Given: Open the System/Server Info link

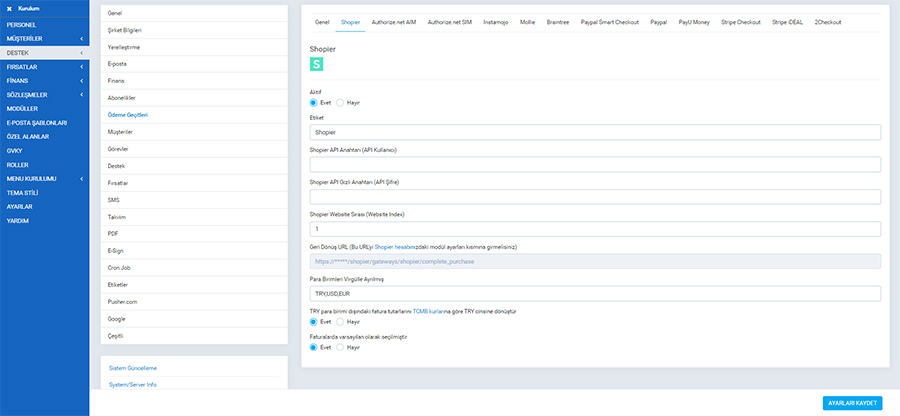Looking at the screenshot, I should pyautogui.click(x=133, y=384).
